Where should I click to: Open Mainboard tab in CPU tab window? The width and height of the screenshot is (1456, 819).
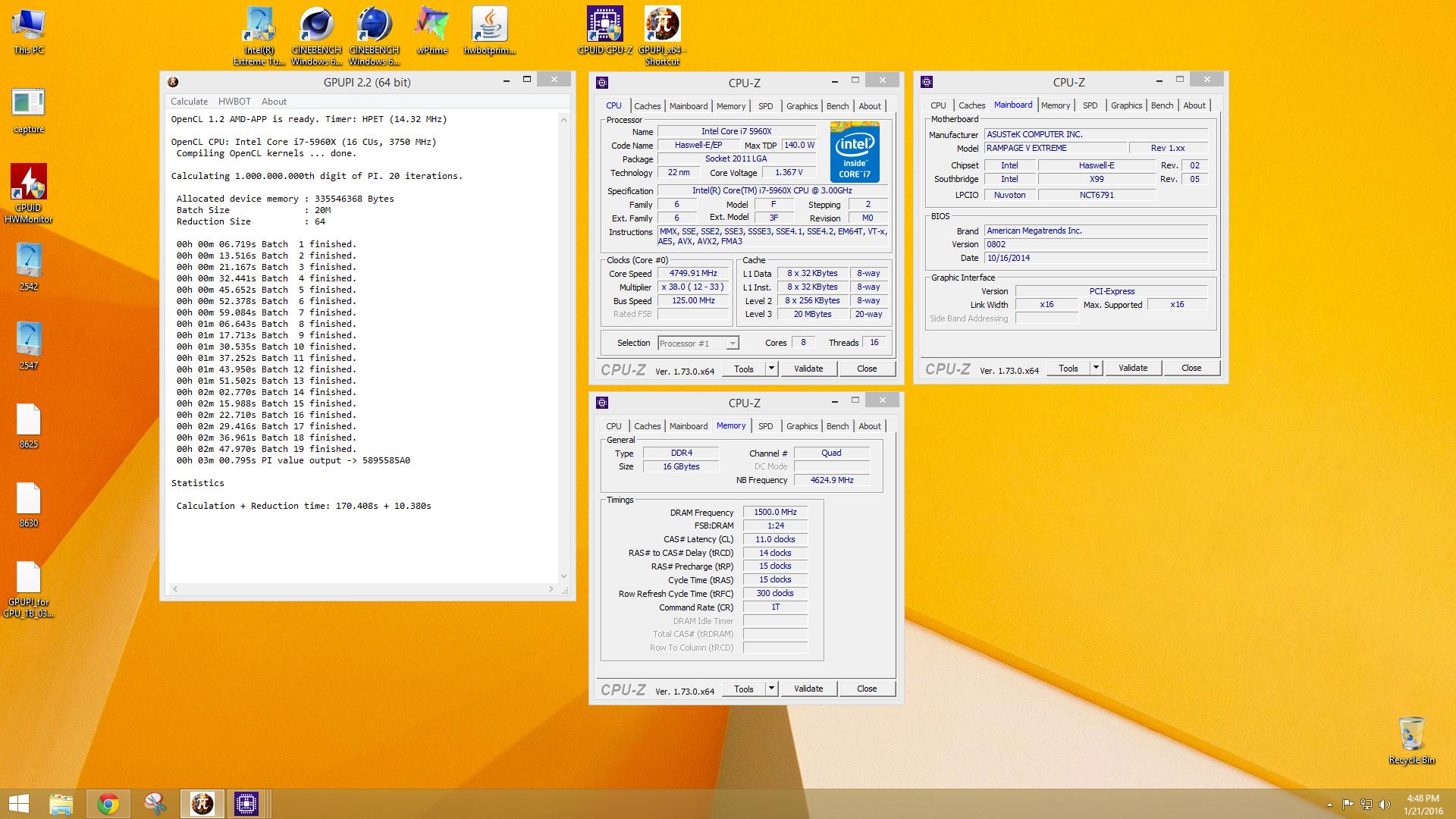coord(689,106)
